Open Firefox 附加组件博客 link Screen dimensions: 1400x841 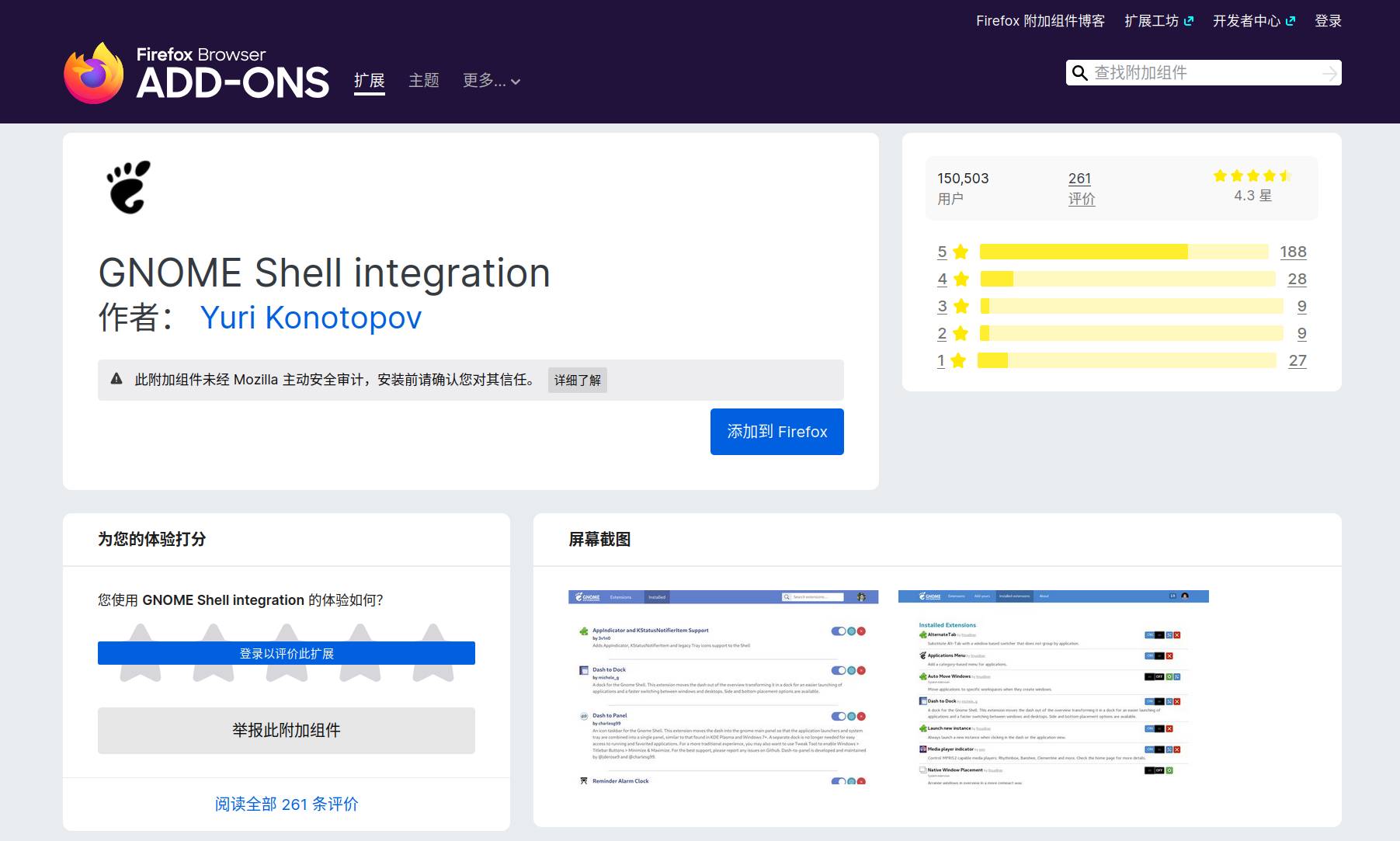click(x=1040, y=21)
